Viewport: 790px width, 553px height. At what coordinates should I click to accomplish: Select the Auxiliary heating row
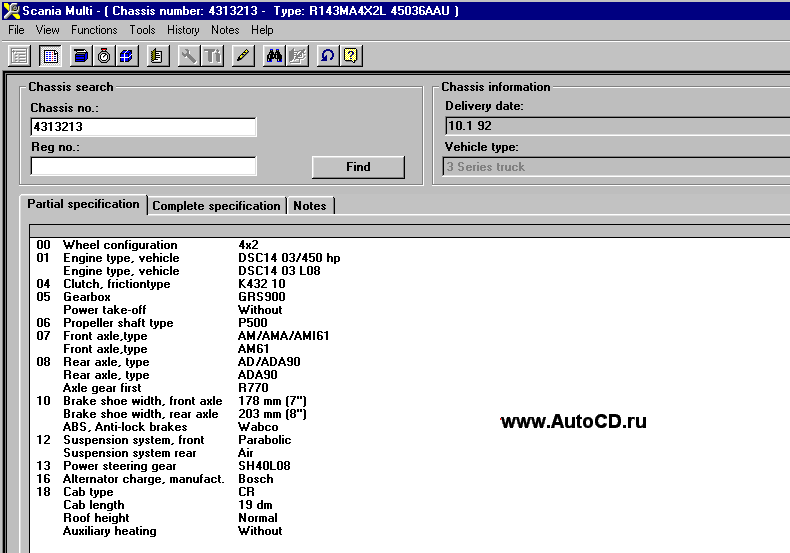click(x=411, y=531)
